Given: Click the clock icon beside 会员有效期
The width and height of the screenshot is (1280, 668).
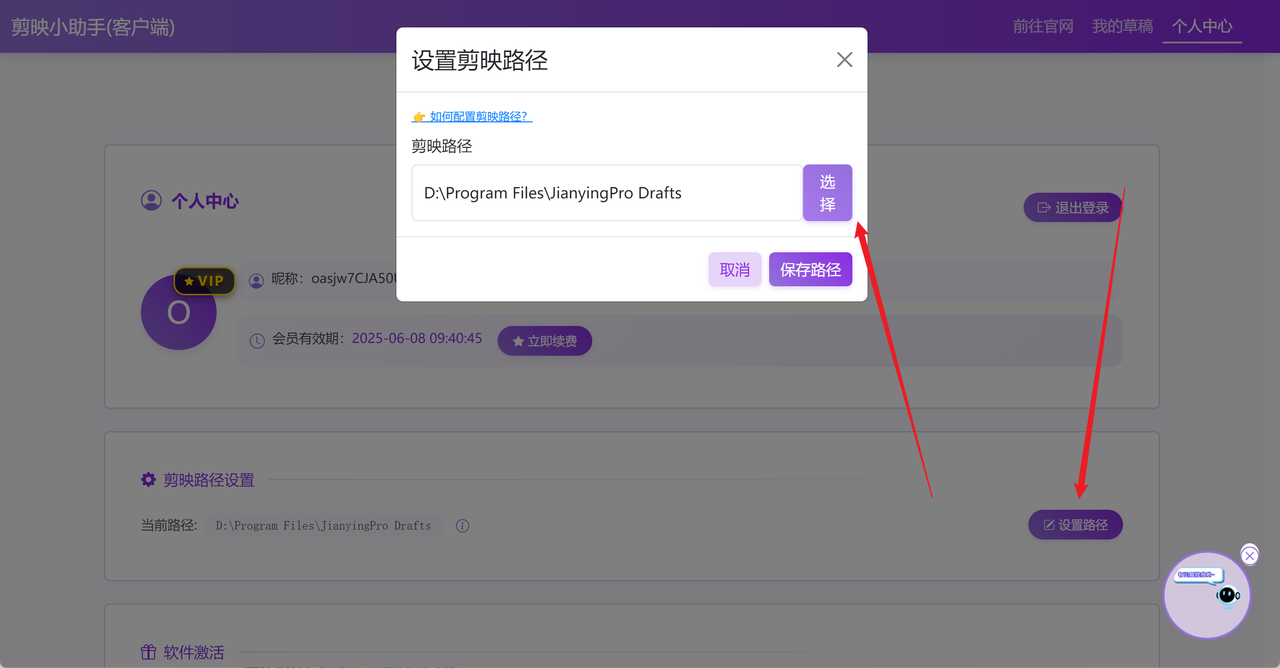Looking at the screenshot, I should pyautogui.click(x=257, y=340).
